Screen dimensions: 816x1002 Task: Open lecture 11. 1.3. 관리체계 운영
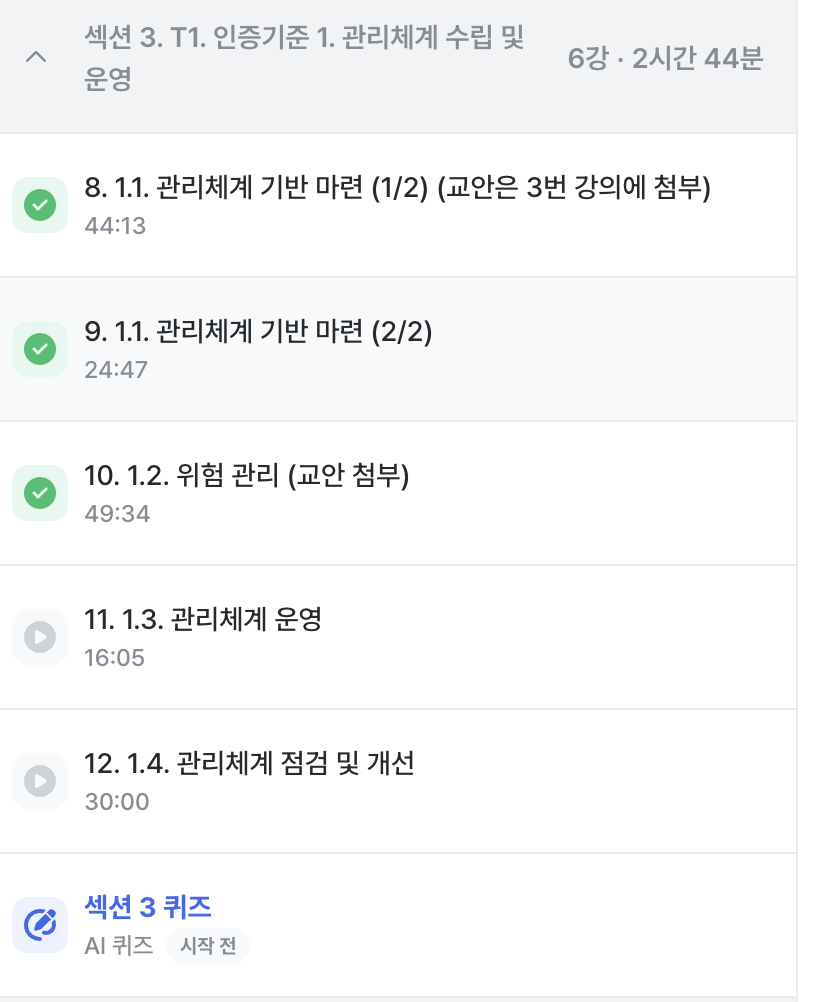pos(203,620)
